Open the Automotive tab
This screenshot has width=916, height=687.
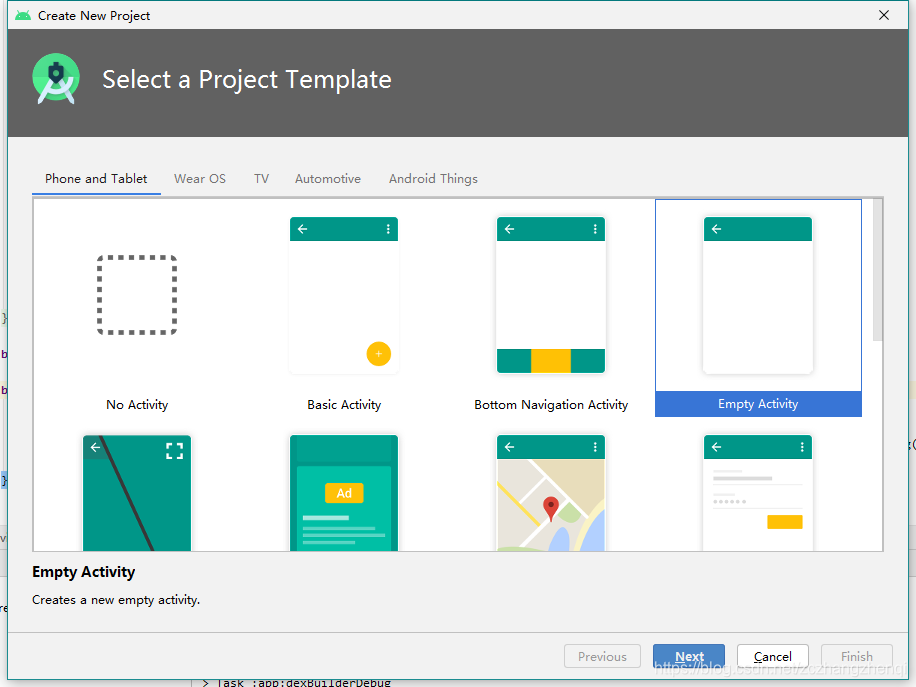click(328, 179)
